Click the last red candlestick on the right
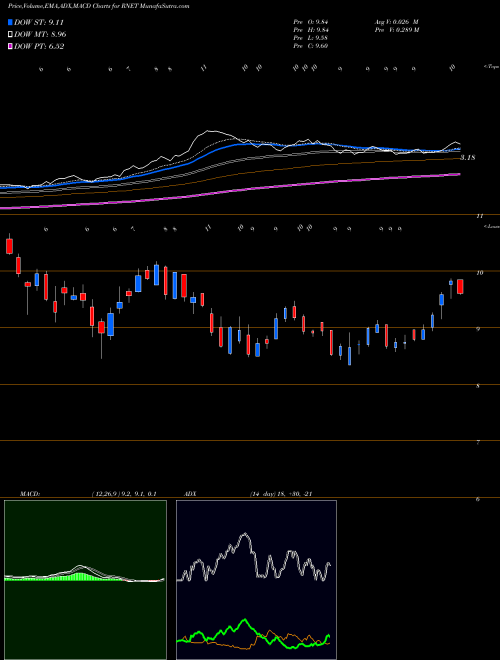The image size is (500, 660). (x=460, y=287)
